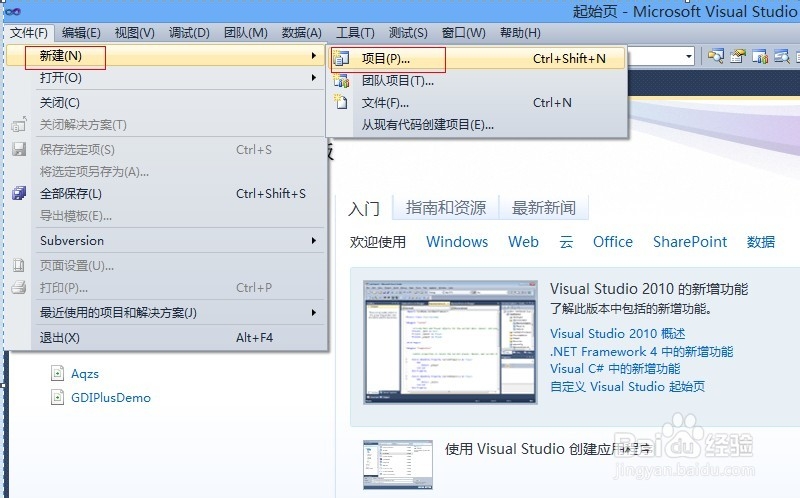The image size is (800, 498).
Task: Click the Visual Studio infinity logo icon
Action: (x=13, y=12)
